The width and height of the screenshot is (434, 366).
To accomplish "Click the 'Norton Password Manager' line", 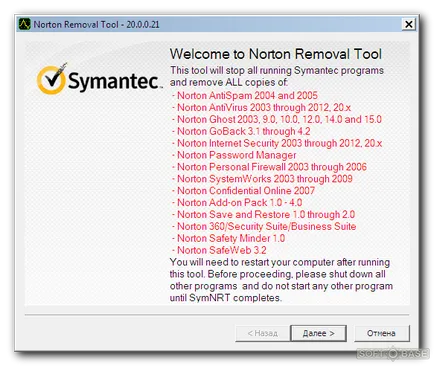I will (234, 155).
